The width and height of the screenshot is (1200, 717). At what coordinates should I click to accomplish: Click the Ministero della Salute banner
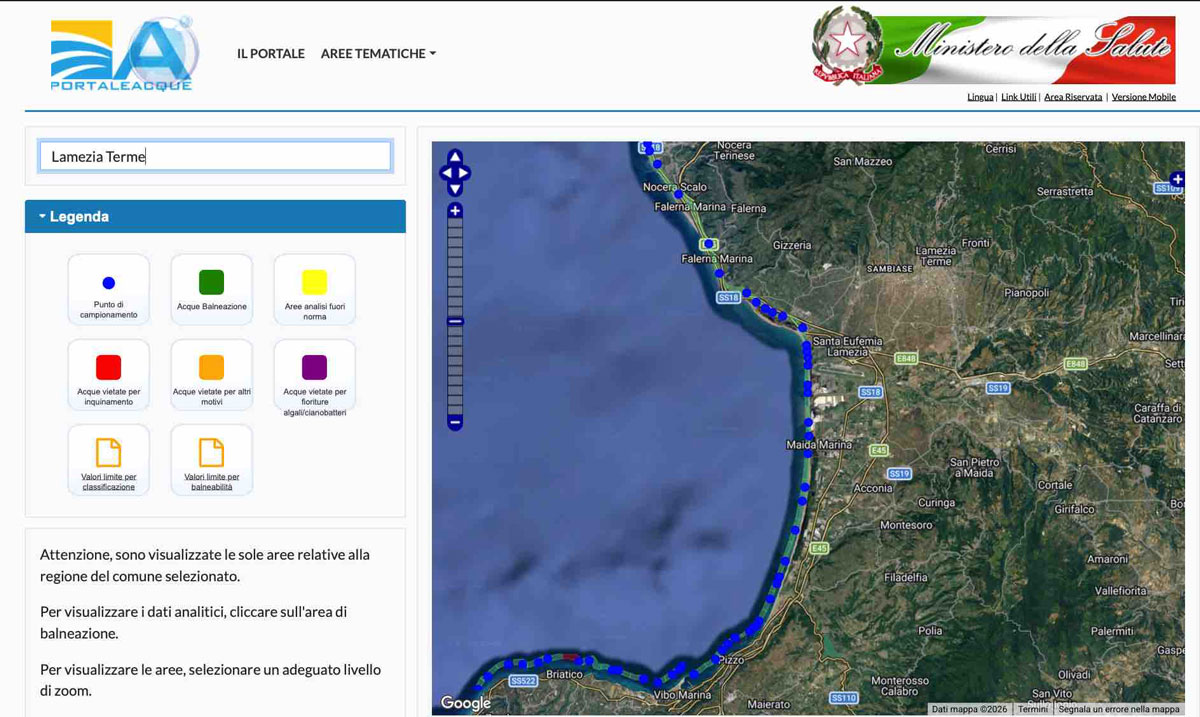[x=994, y=46]
